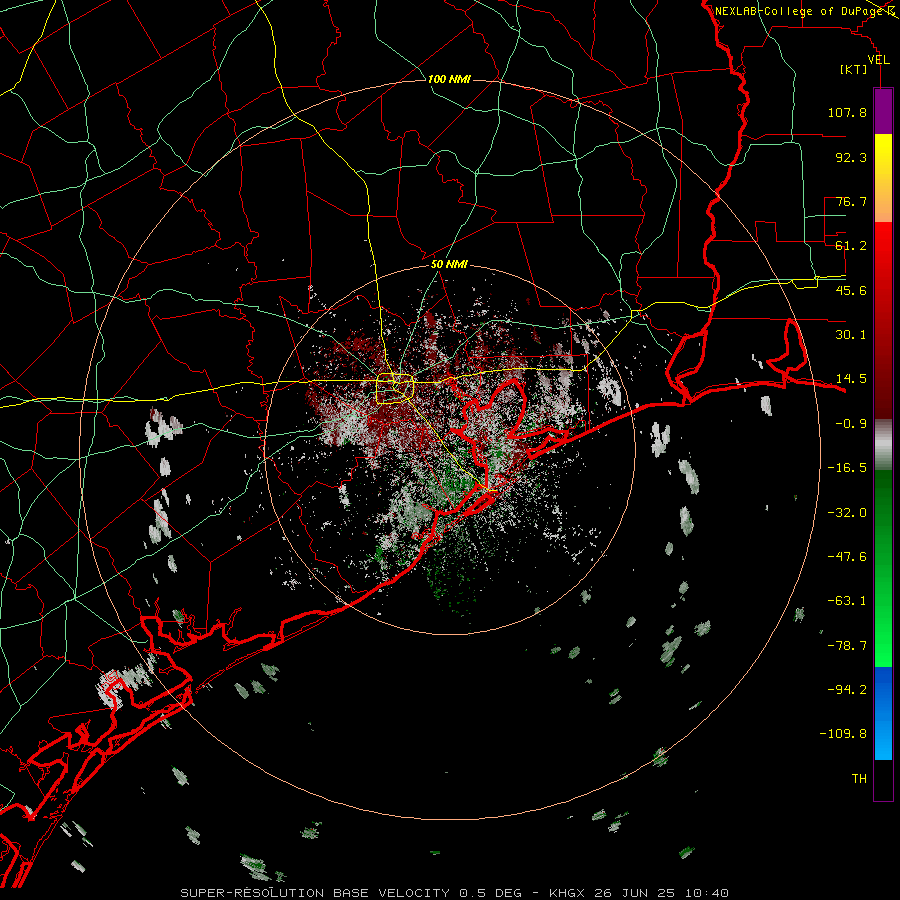Screen dimensions: 900x900
Task: Click the VEL legend title
Action: pos(878,59)
